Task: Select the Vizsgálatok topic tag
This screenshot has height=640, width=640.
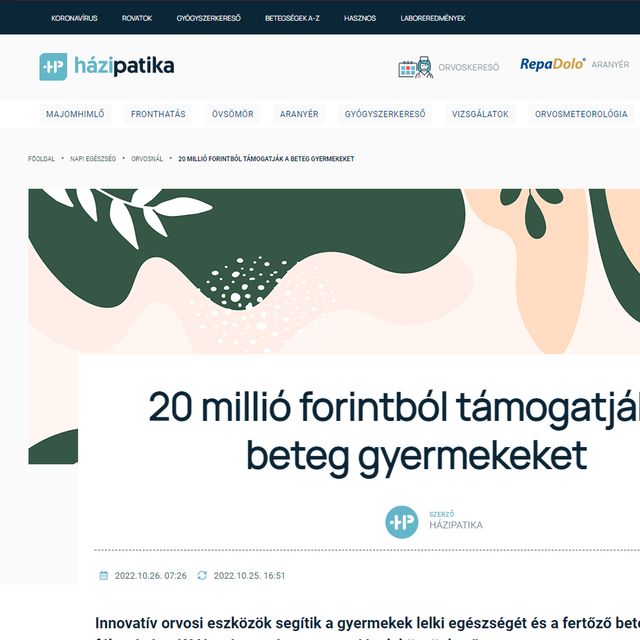Action: click(480, 114)
